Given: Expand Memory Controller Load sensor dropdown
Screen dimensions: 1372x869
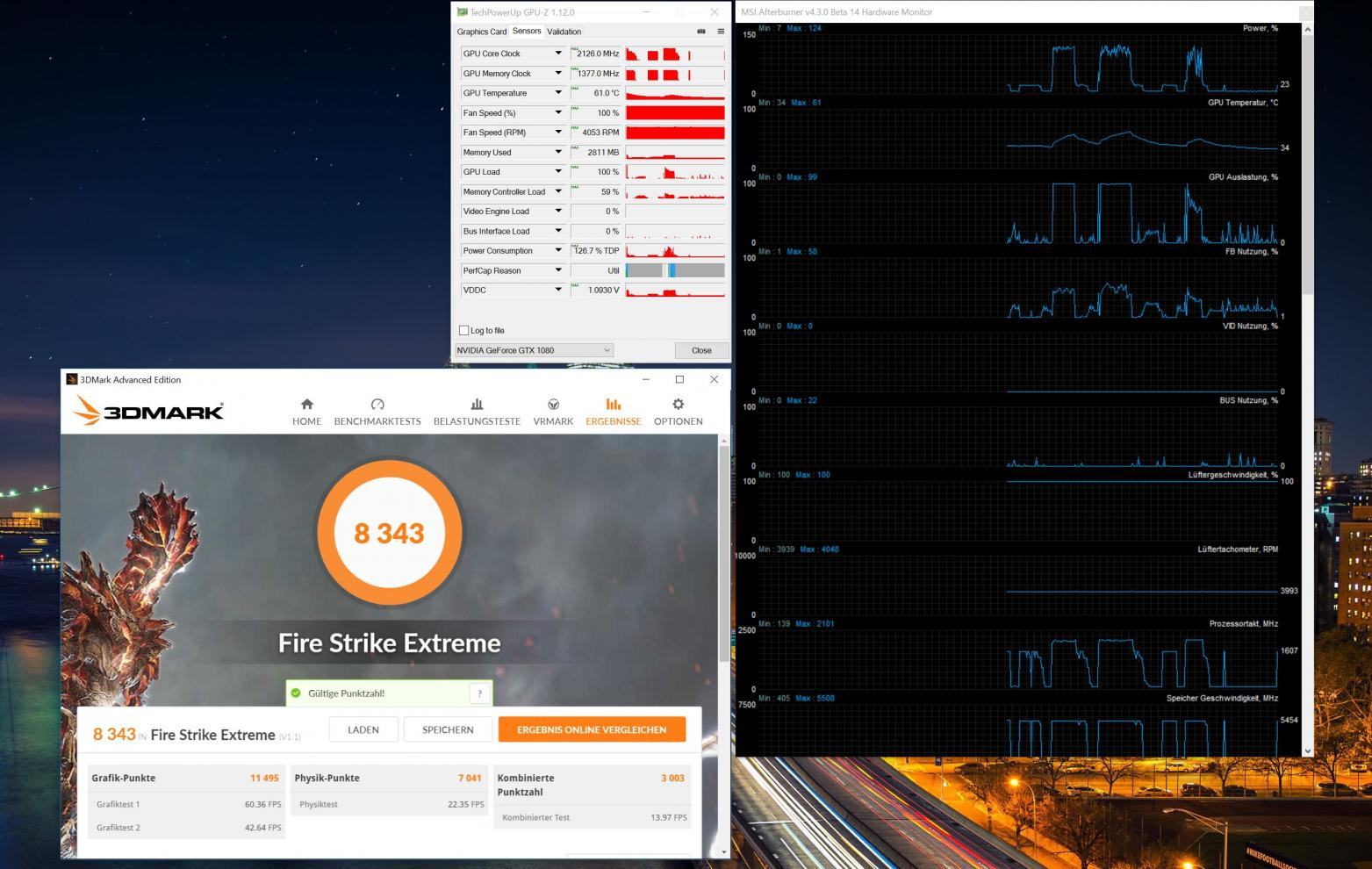Looking at the screenshot, I should pos(558,191).
